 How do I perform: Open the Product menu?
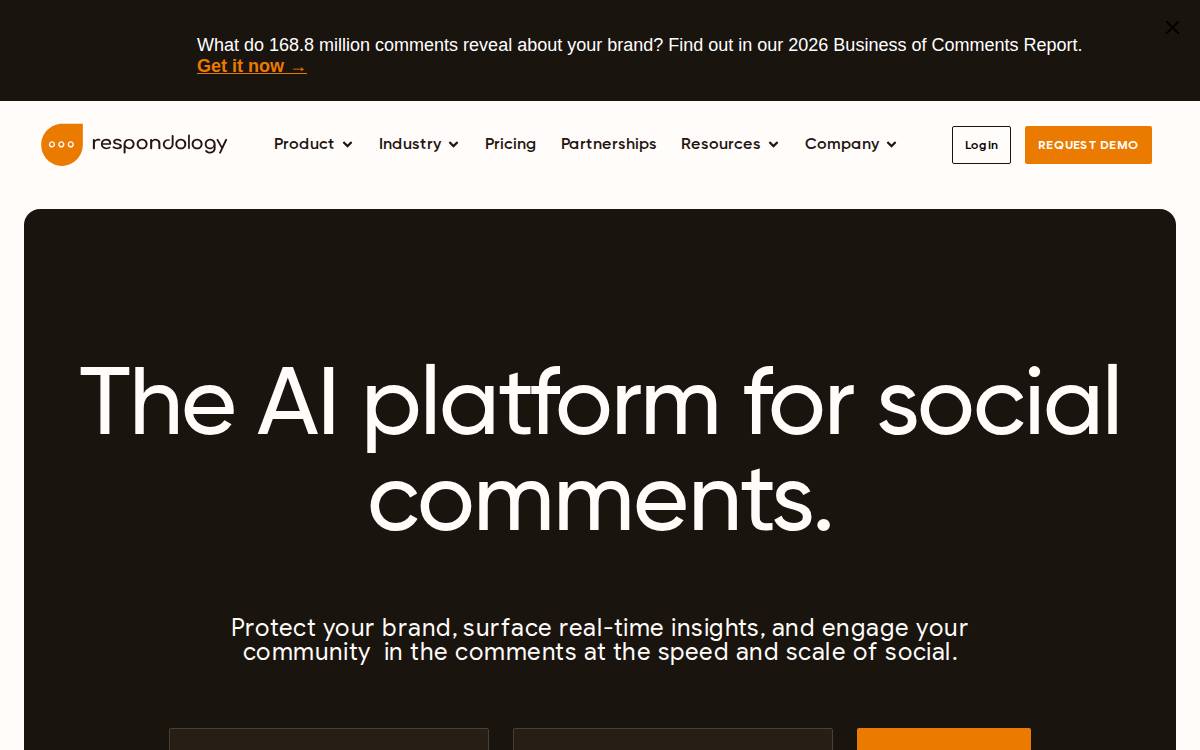click(x=304, y=144)
